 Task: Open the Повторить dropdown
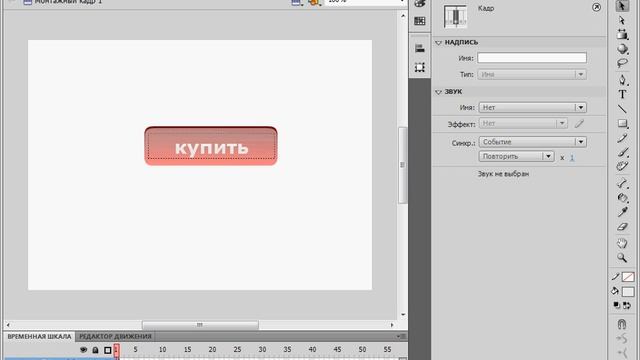pos(516,156)
